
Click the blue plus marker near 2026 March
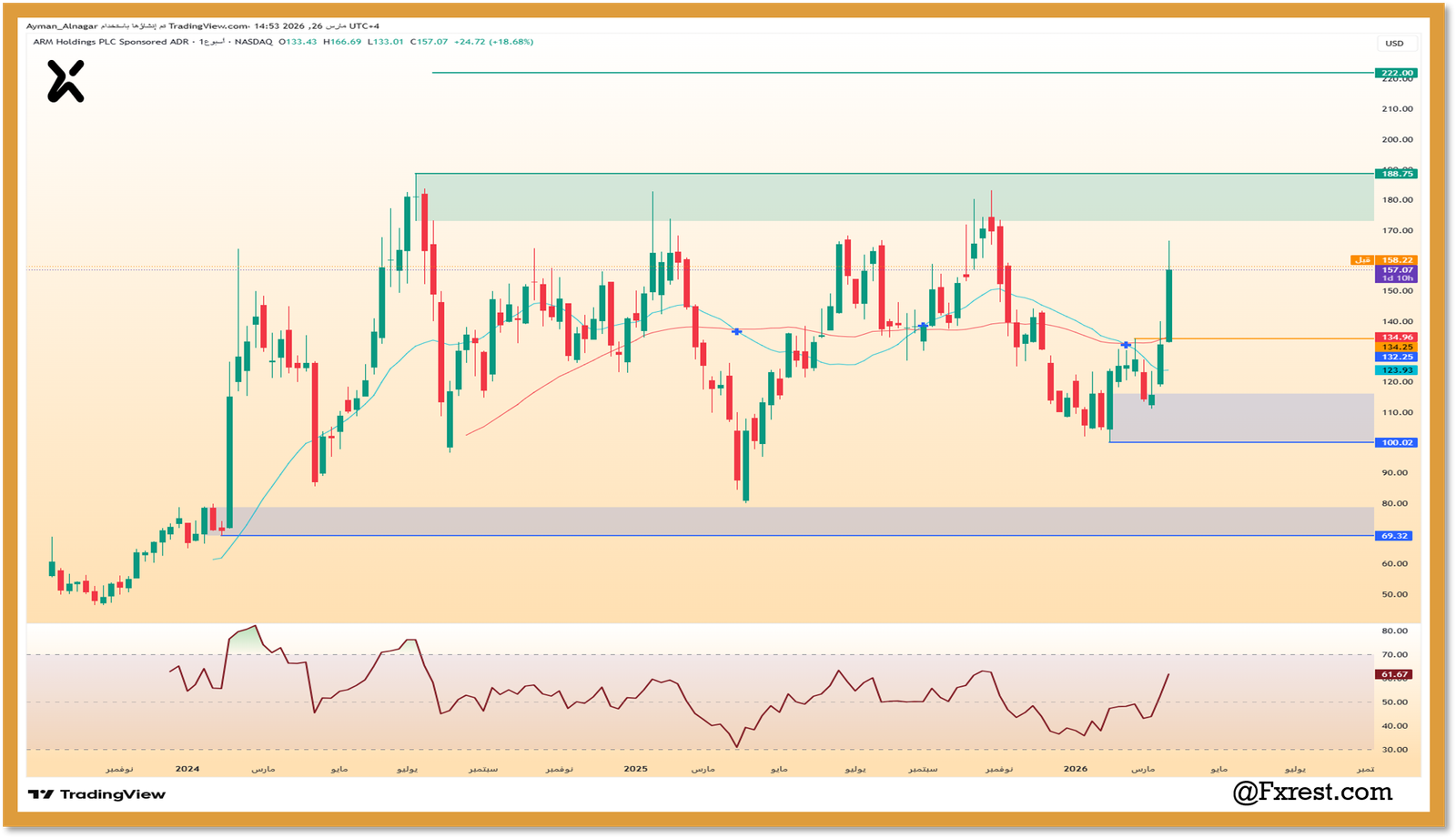tap(1127, 345)
